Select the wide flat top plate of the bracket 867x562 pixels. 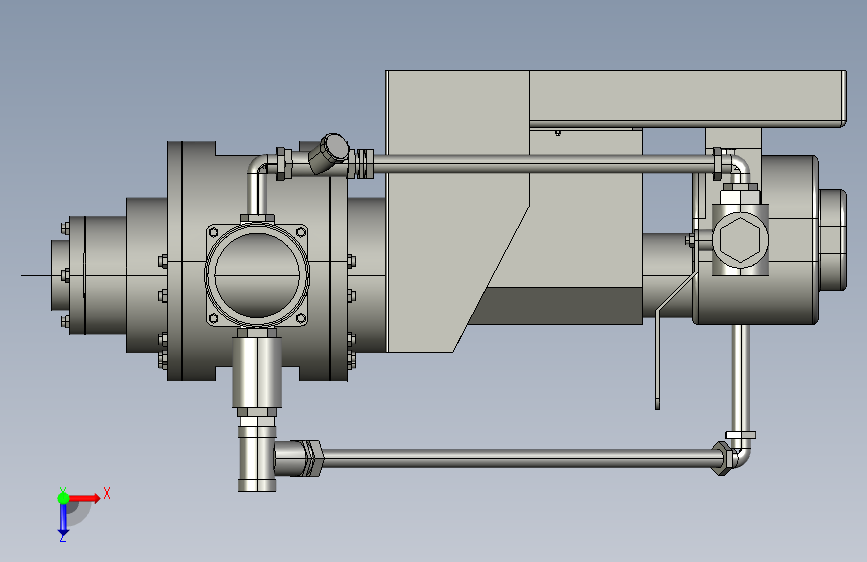coord(687,98)
